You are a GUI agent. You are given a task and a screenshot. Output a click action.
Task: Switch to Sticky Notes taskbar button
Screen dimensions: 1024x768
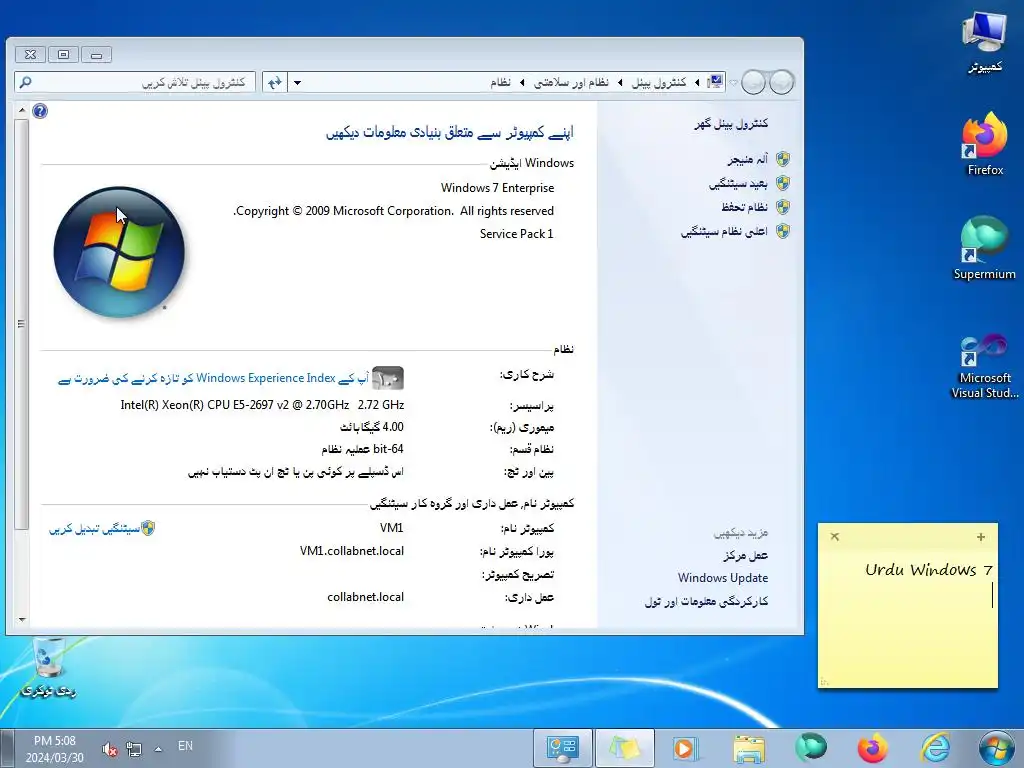(x=625, y=748)
